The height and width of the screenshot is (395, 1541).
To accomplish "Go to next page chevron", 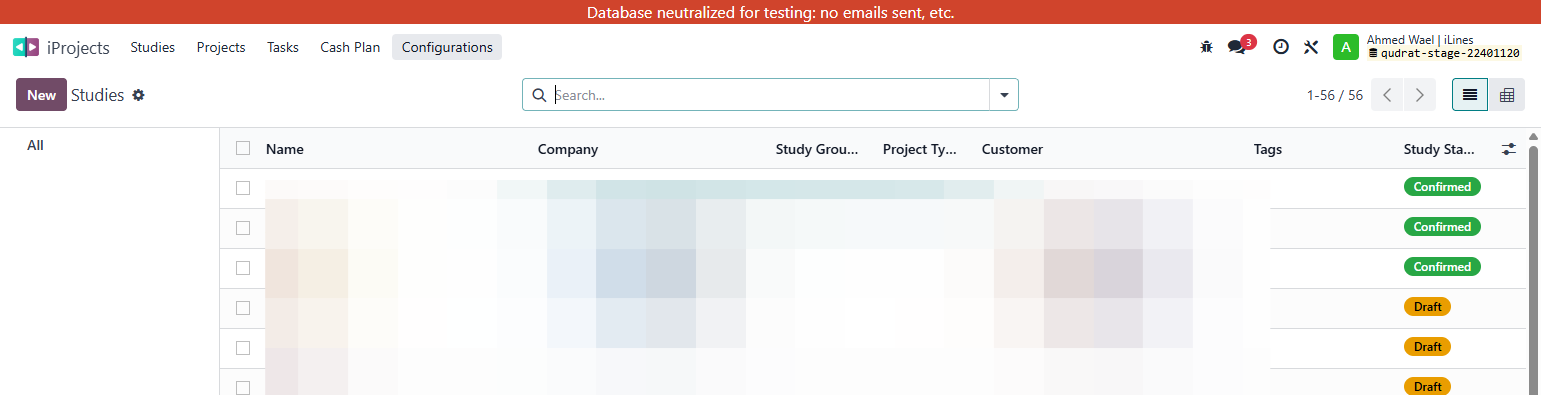I will [1419, 95].
